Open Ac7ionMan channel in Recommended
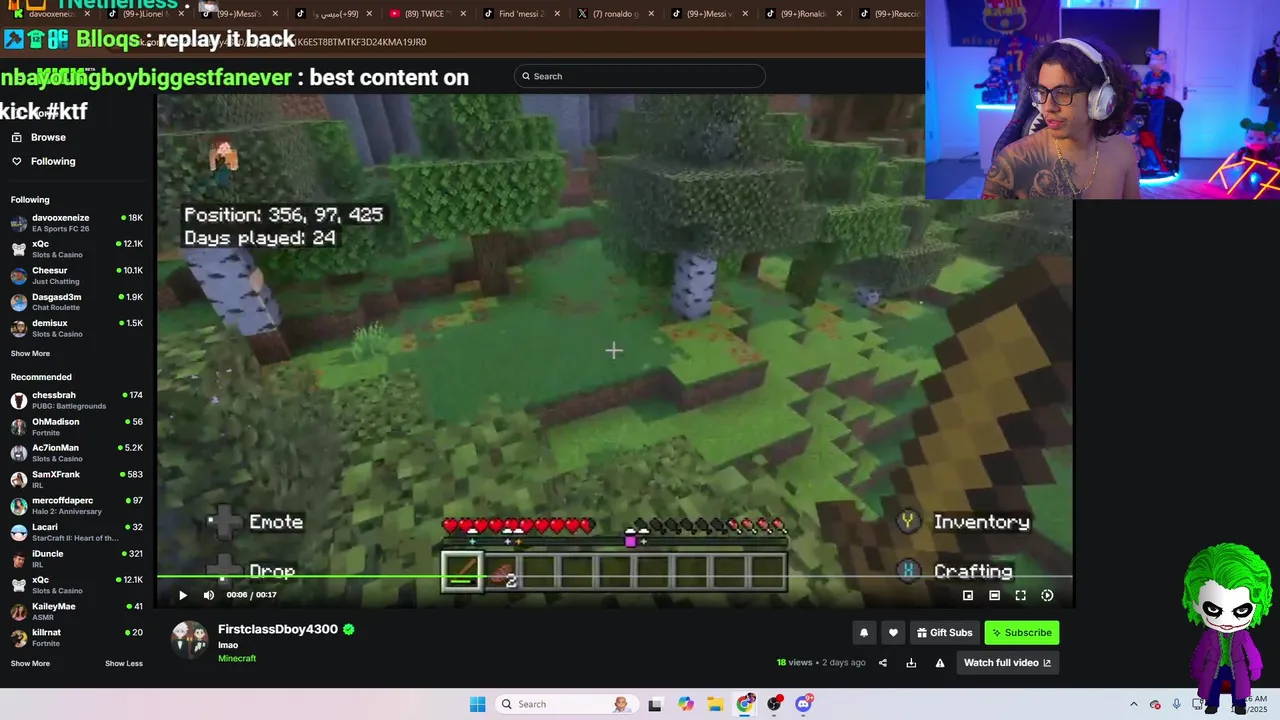Viewport: 1280px width, 720px height. [77, 453]
